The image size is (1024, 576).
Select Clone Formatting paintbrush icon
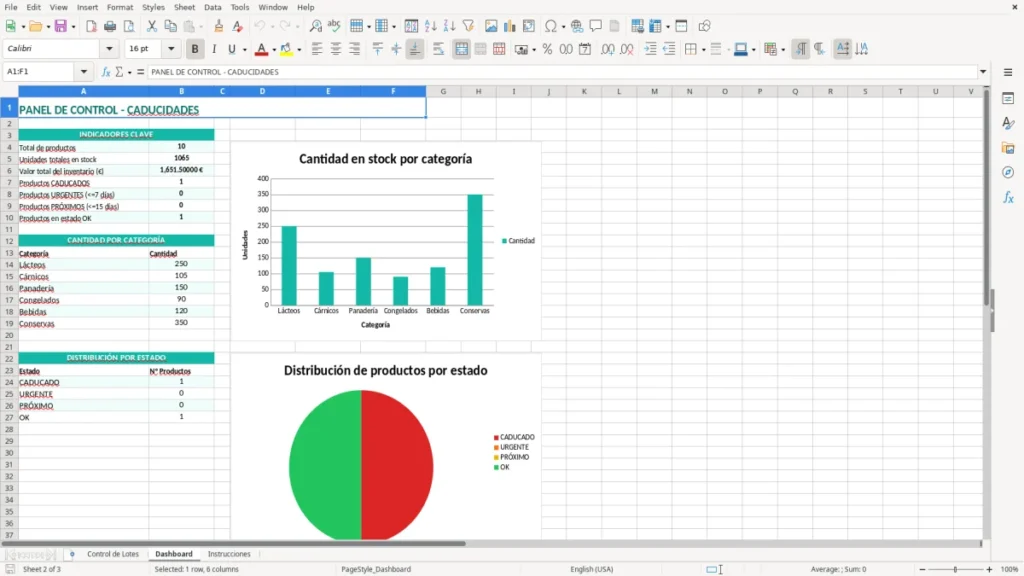219,26
